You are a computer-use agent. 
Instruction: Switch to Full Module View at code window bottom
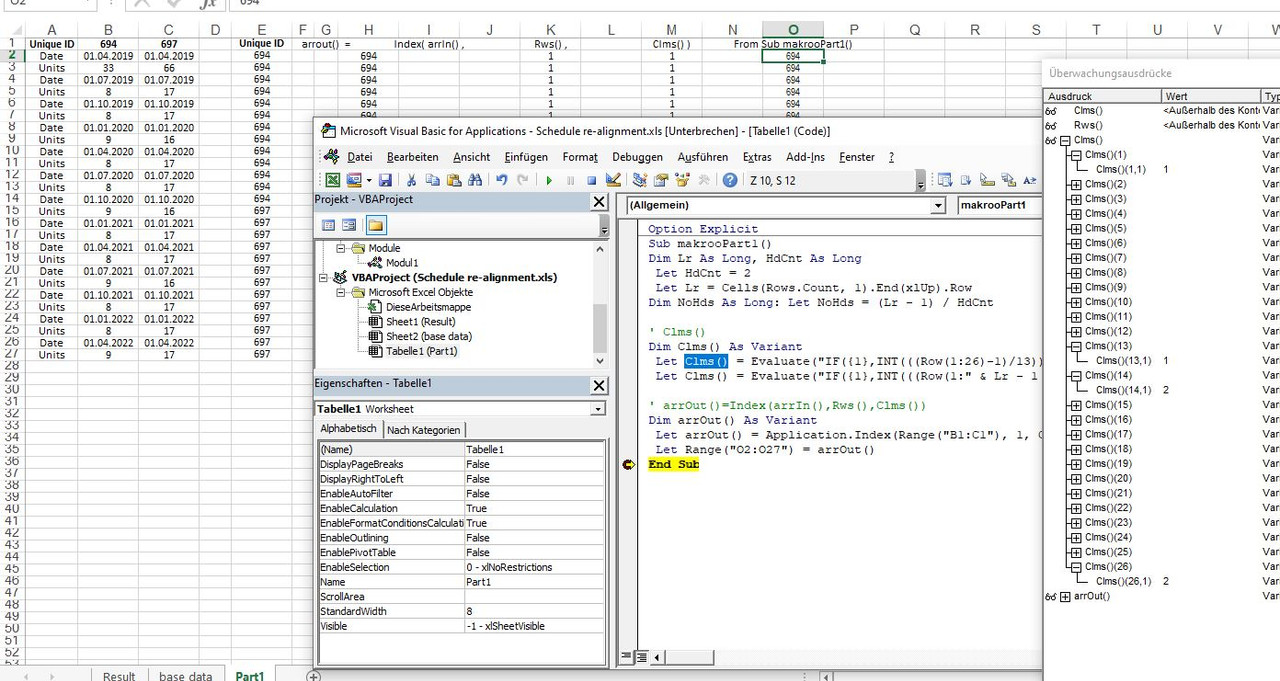click(x=641, y=657)
